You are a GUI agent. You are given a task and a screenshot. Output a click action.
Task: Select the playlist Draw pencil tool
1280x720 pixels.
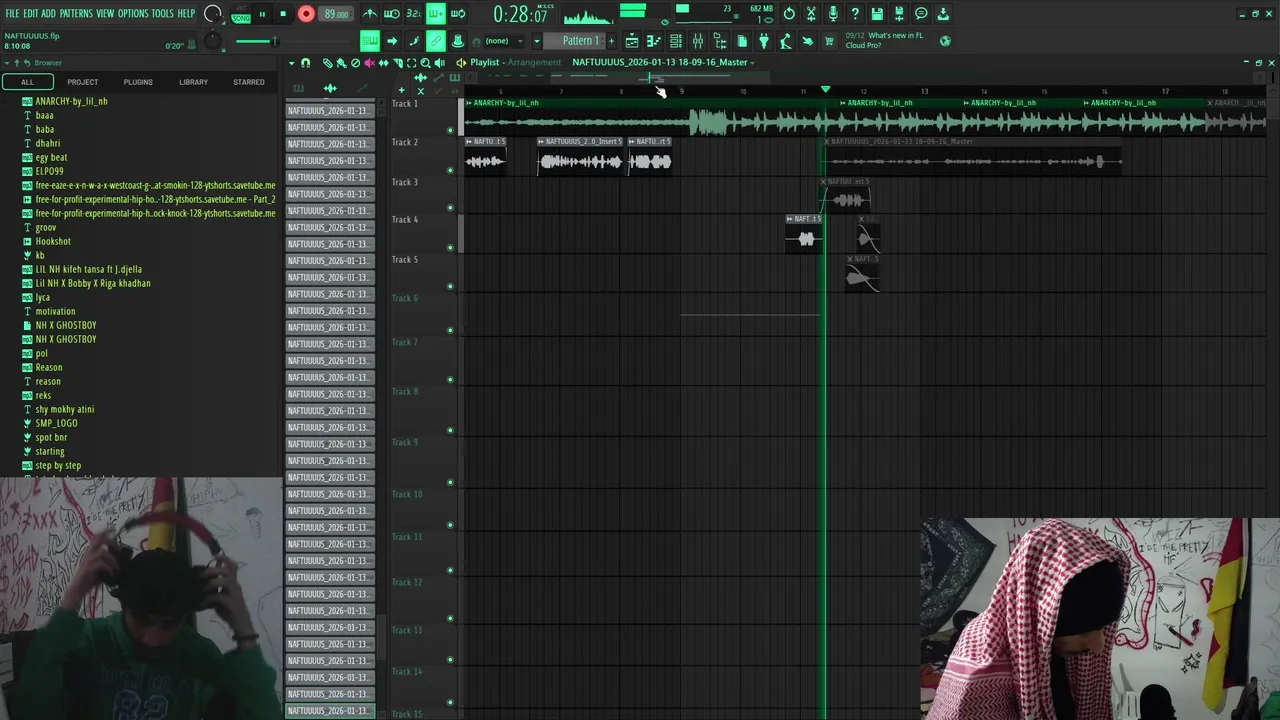coord(327,63)
